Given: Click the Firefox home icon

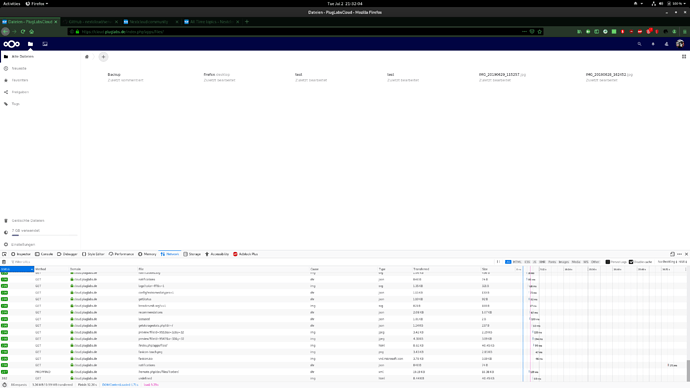Looking at the screenshot, I should 32,32.
